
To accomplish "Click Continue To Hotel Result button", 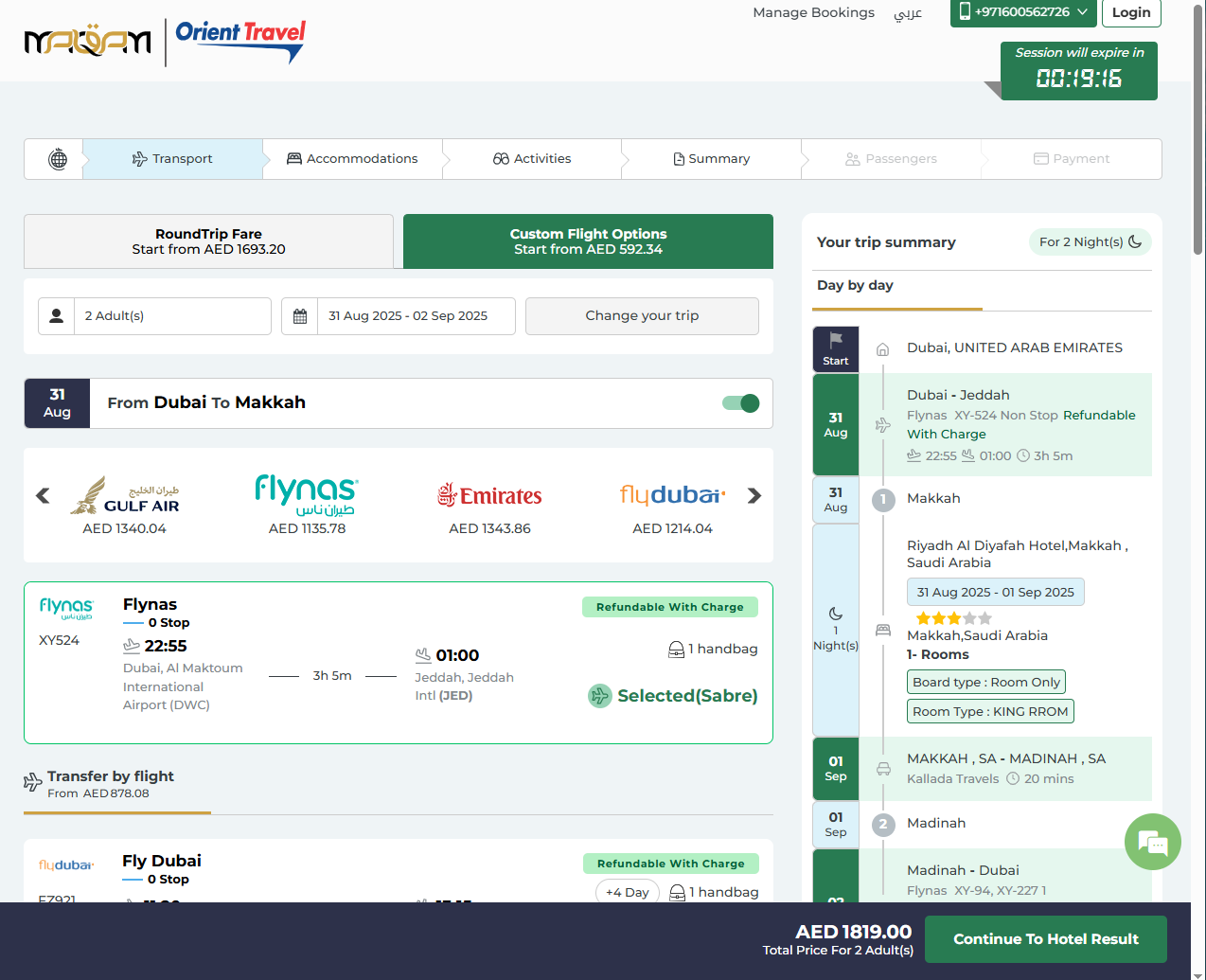I will coord(1045,939).
